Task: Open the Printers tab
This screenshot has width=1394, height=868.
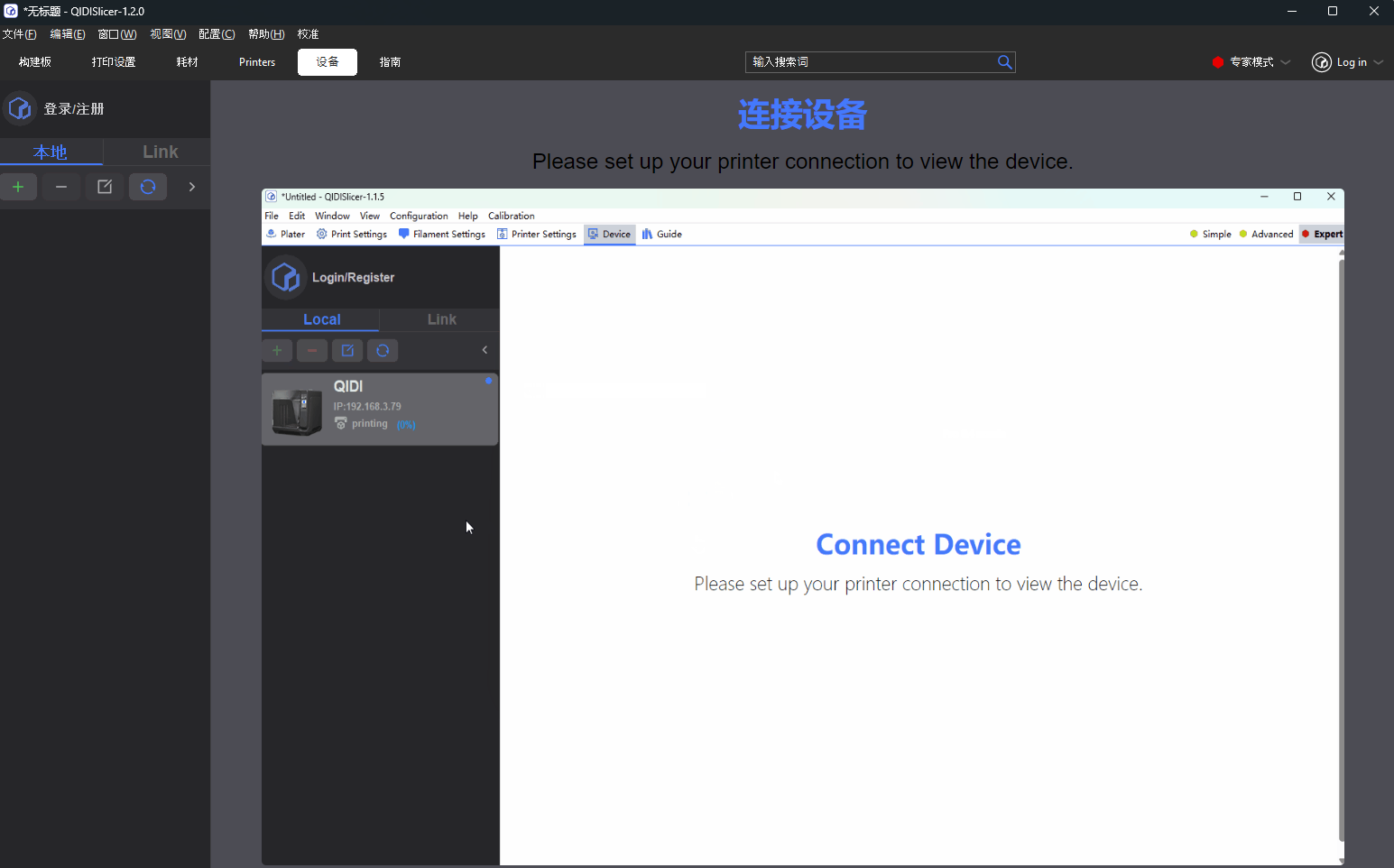Action: click(x=257, y=62)
